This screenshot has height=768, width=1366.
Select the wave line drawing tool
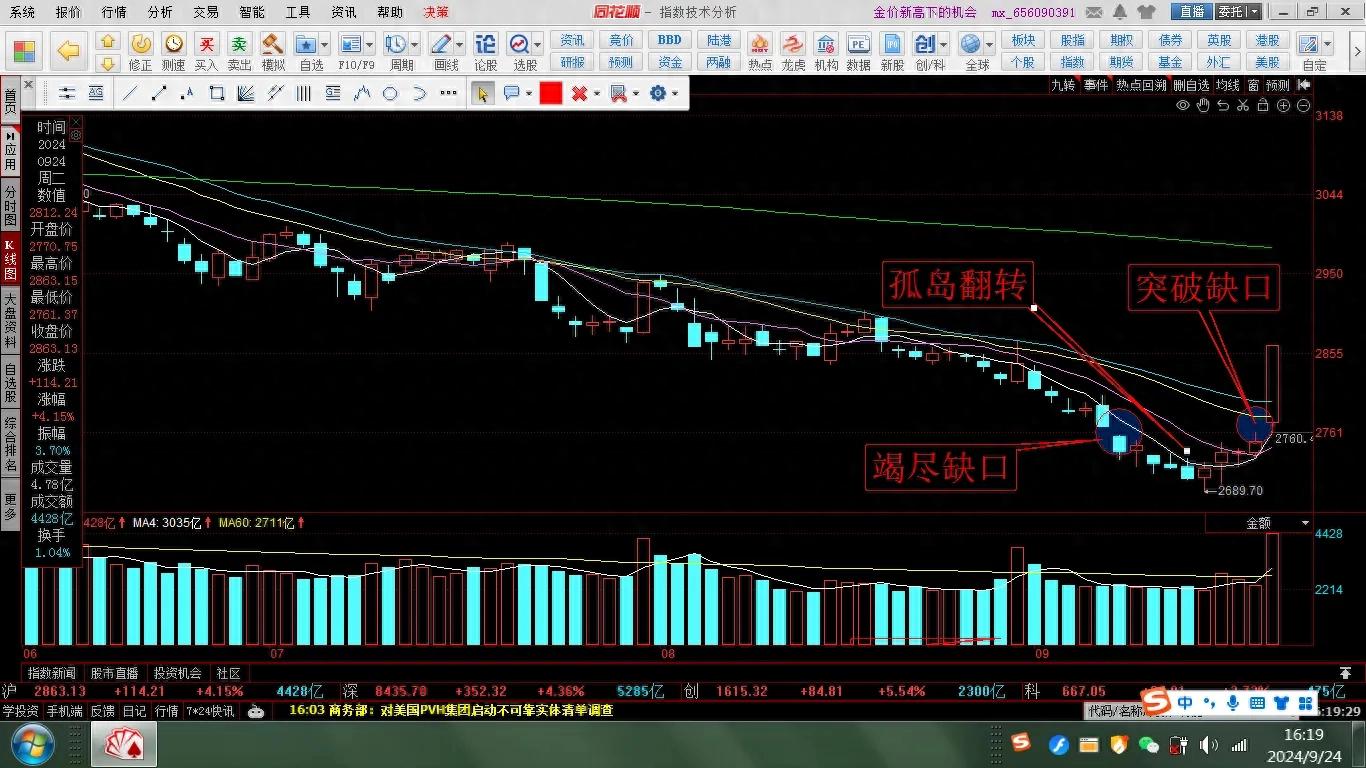[x=362, y=94]
